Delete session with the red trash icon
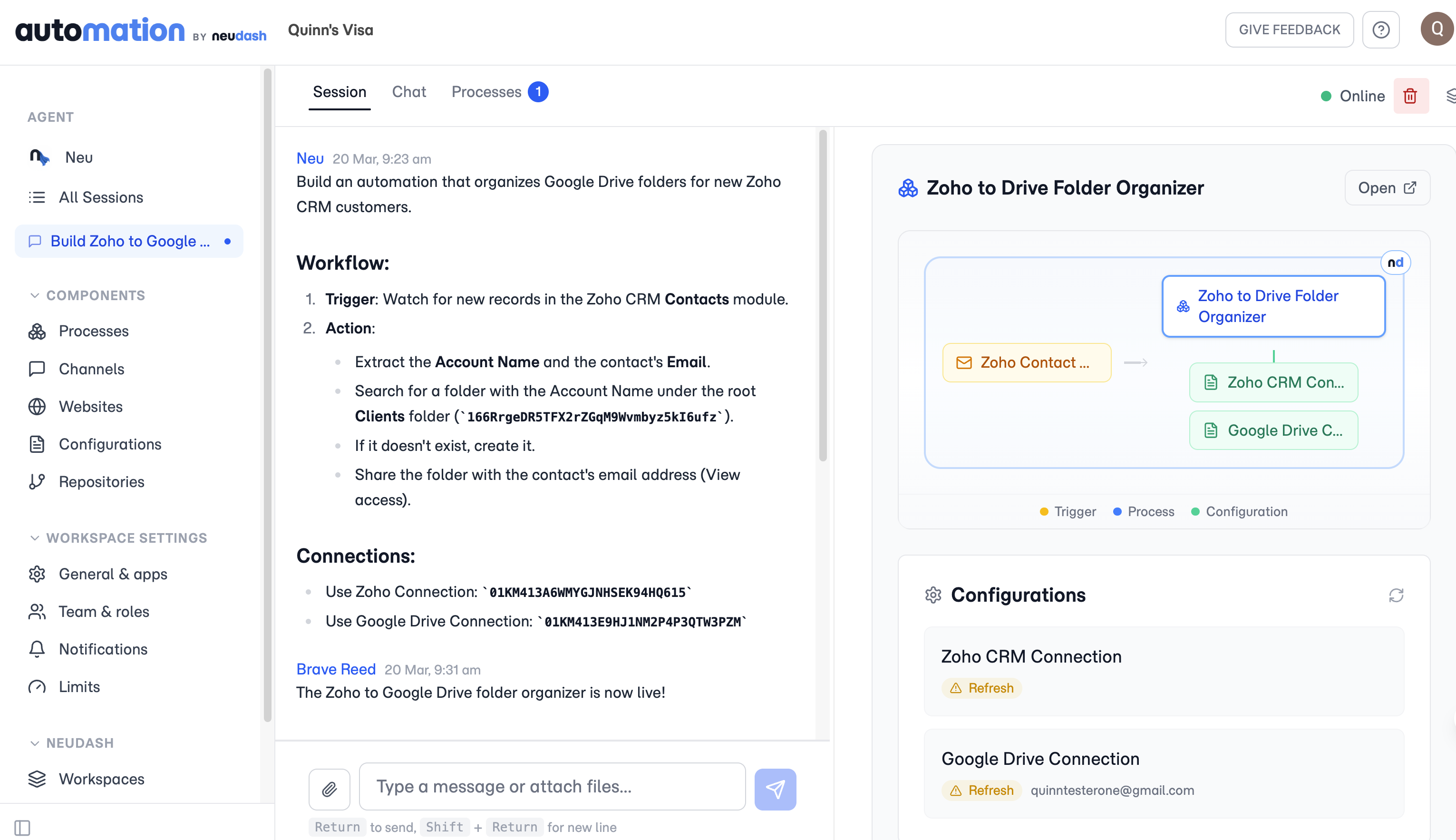The image size is (1456, 840). pos(1410,96)
